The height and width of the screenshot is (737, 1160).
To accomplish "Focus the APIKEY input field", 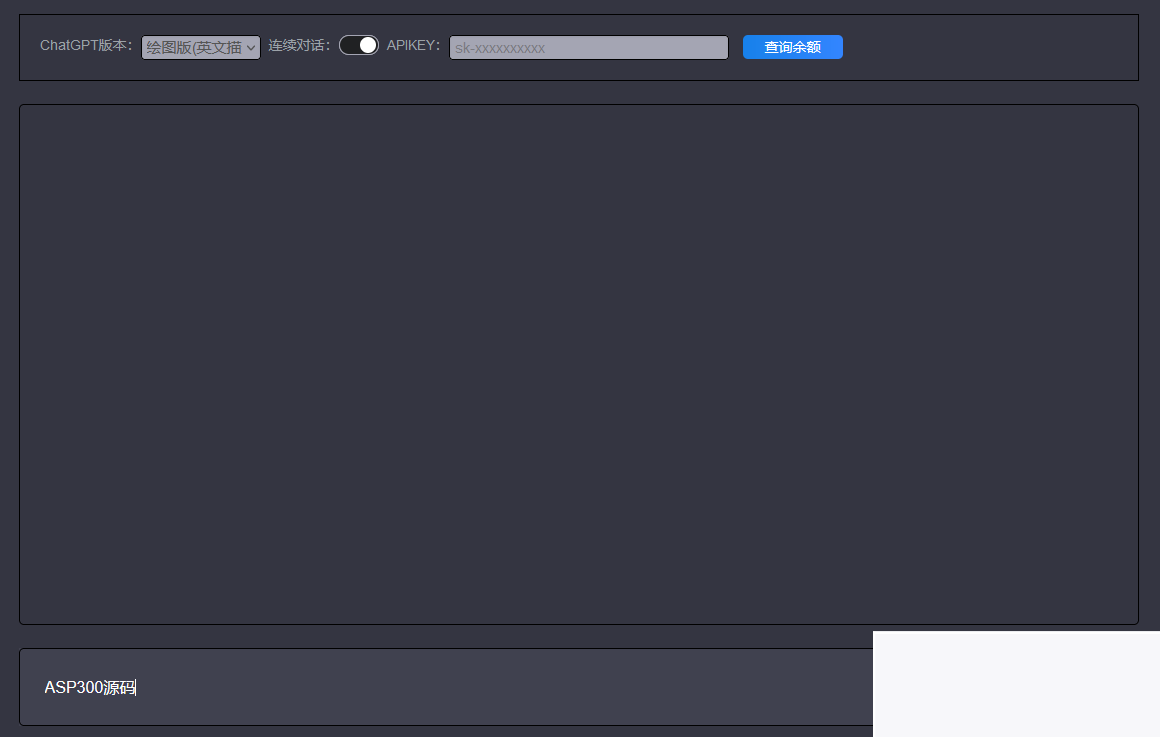I will coord(588,47).
